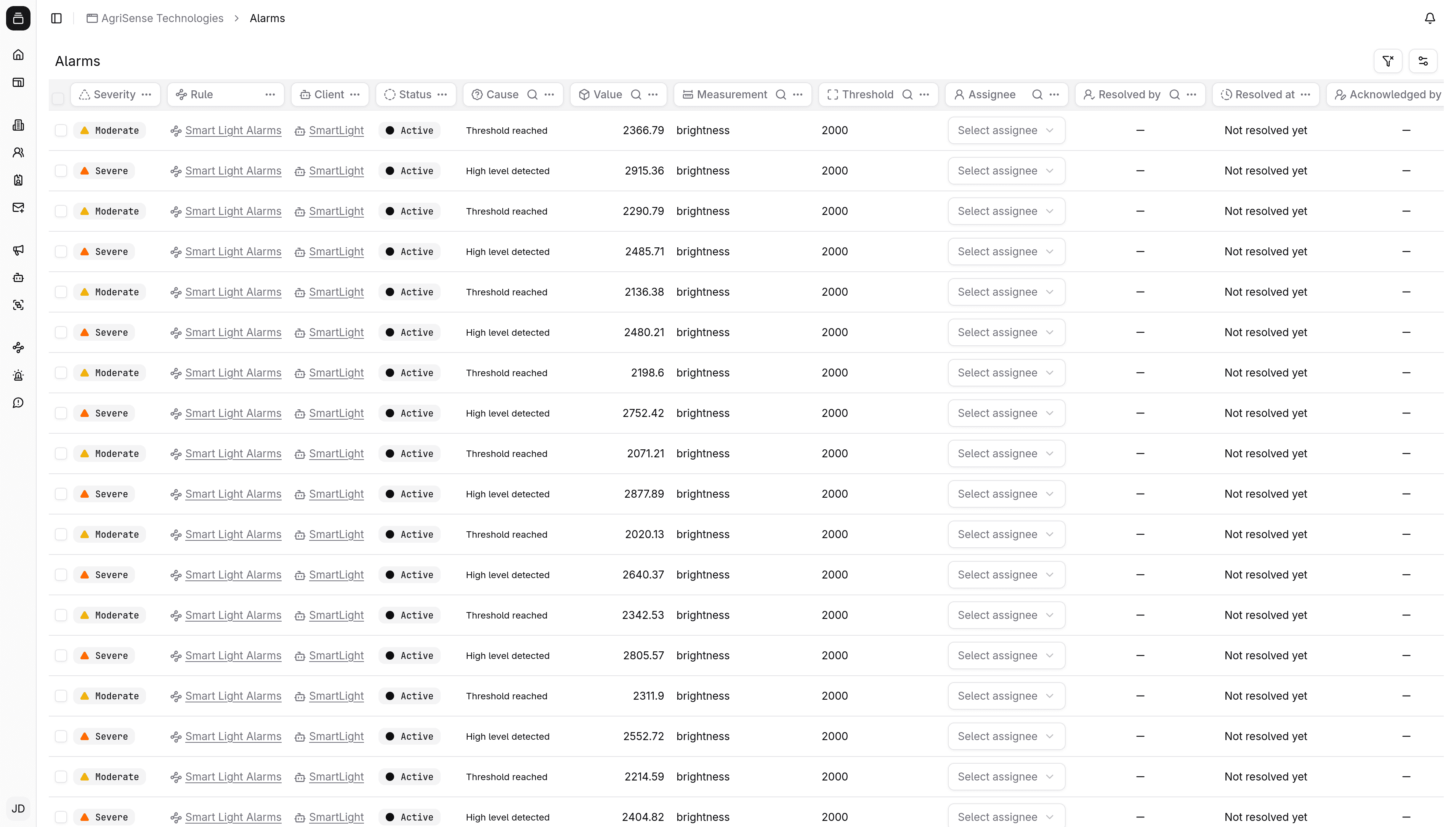The height and width of the screenshot is (827, 1456).
Task: Click the Value column search icon
Action: coord(636,94)
